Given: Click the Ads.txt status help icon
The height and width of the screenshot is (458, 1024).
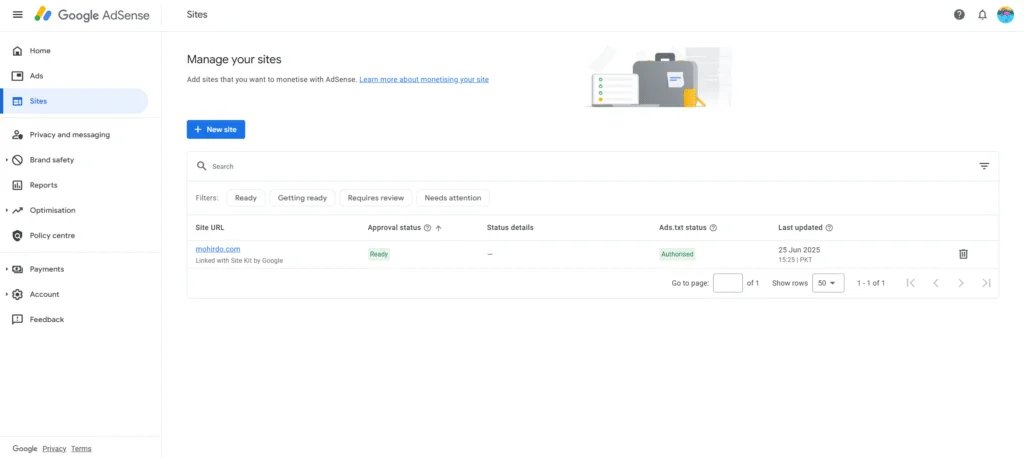Looking at the screenshot, I should (713, 228).
